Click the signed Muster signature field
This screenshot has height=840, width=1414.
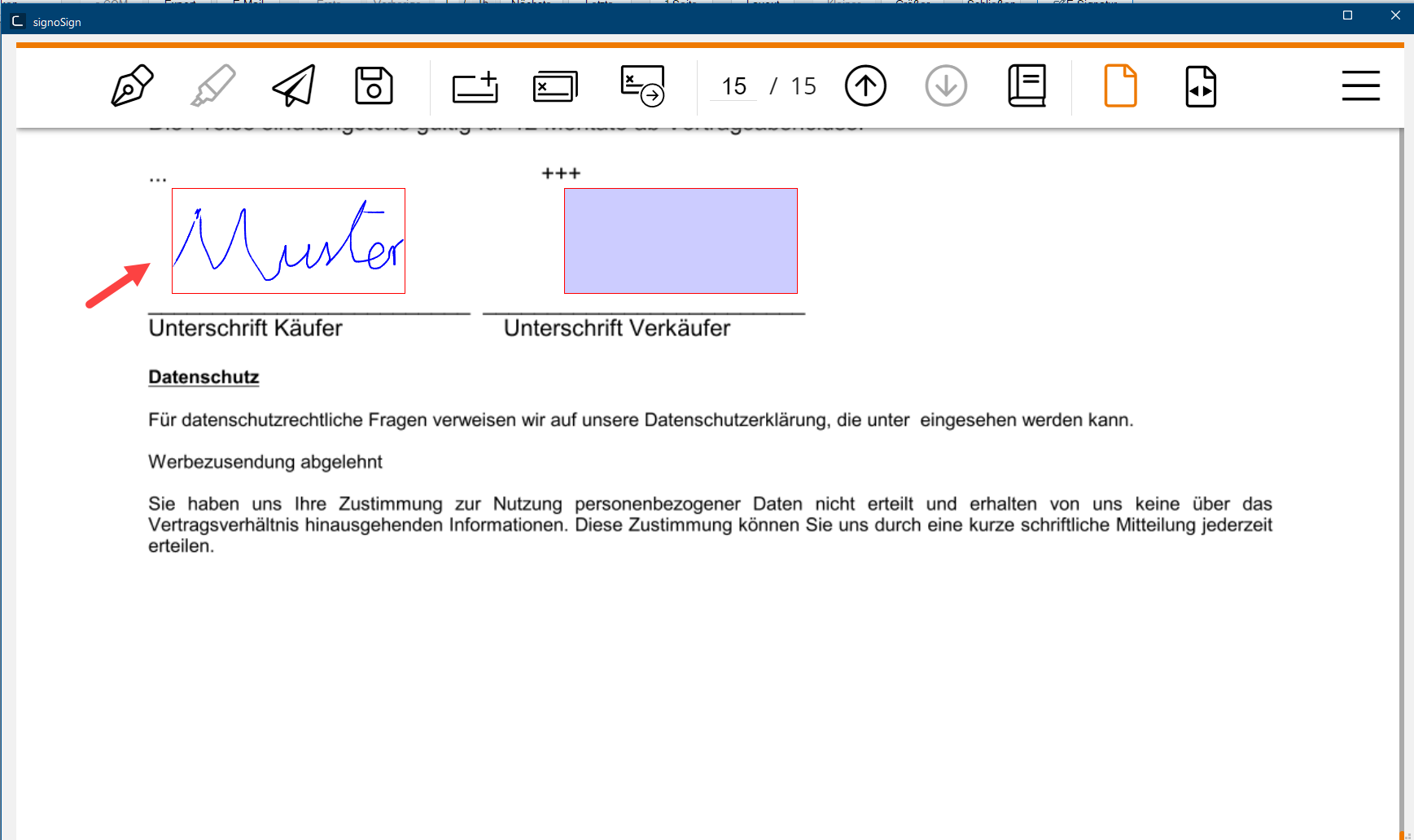288,241
